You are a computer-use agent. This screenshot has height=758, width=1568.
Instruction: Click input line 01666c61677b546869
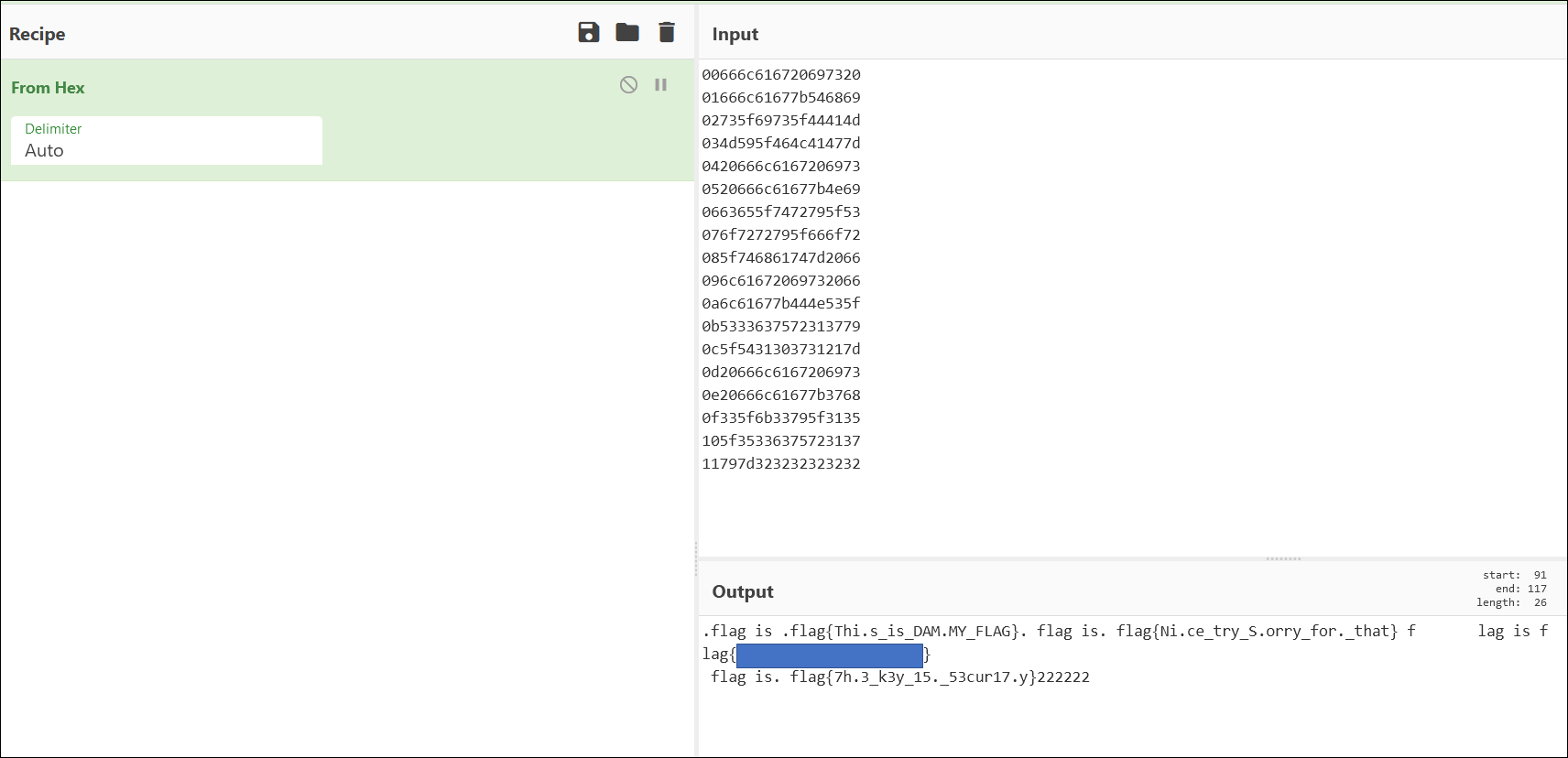tap(781, 97)
